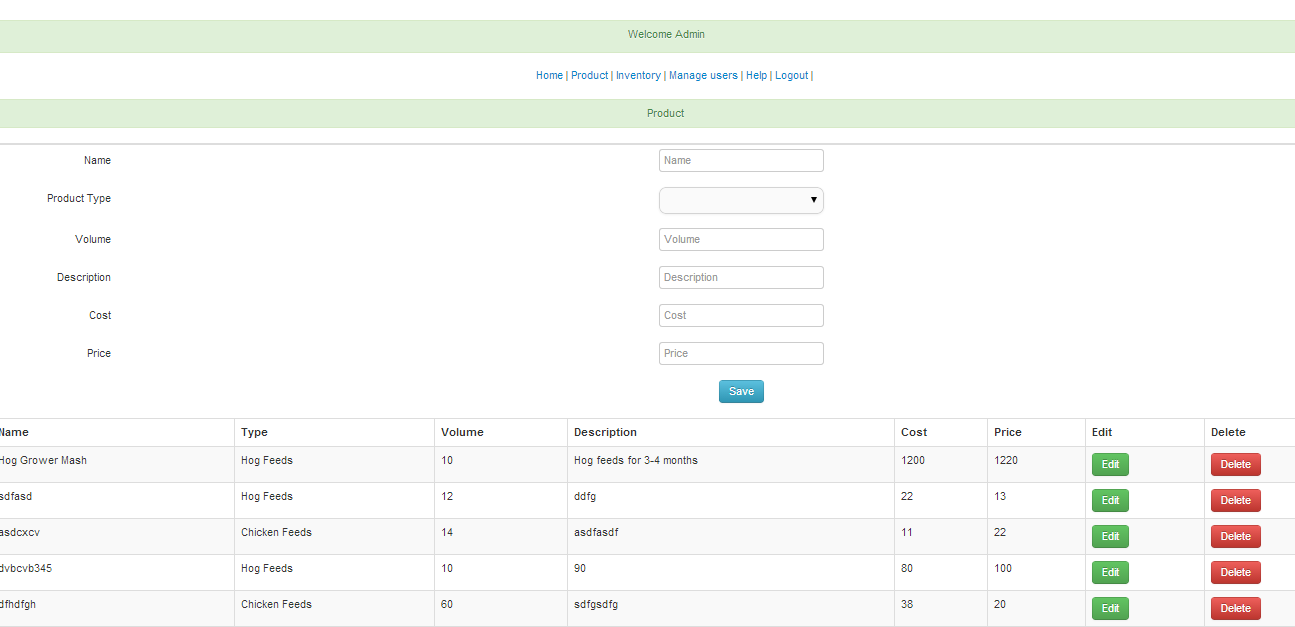Click the cost value 1200

pyautogui.click(x=913, y=460)
